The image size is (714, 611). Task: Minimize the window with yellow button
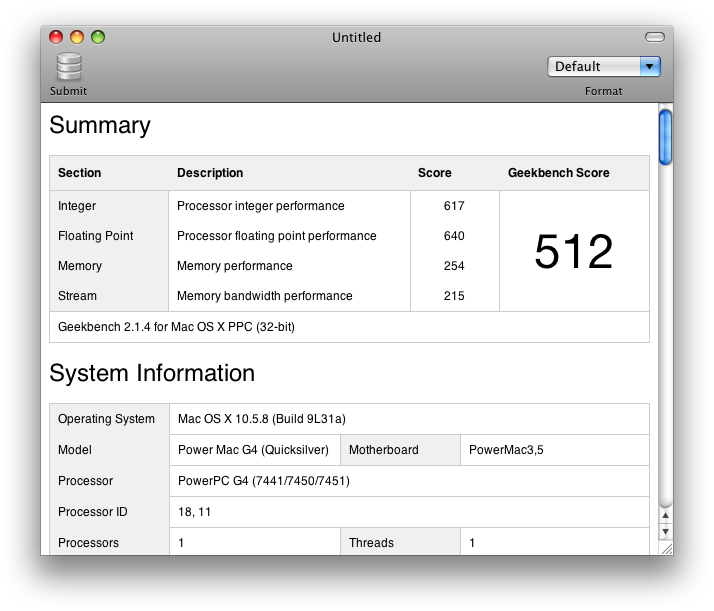click(77, 37)
